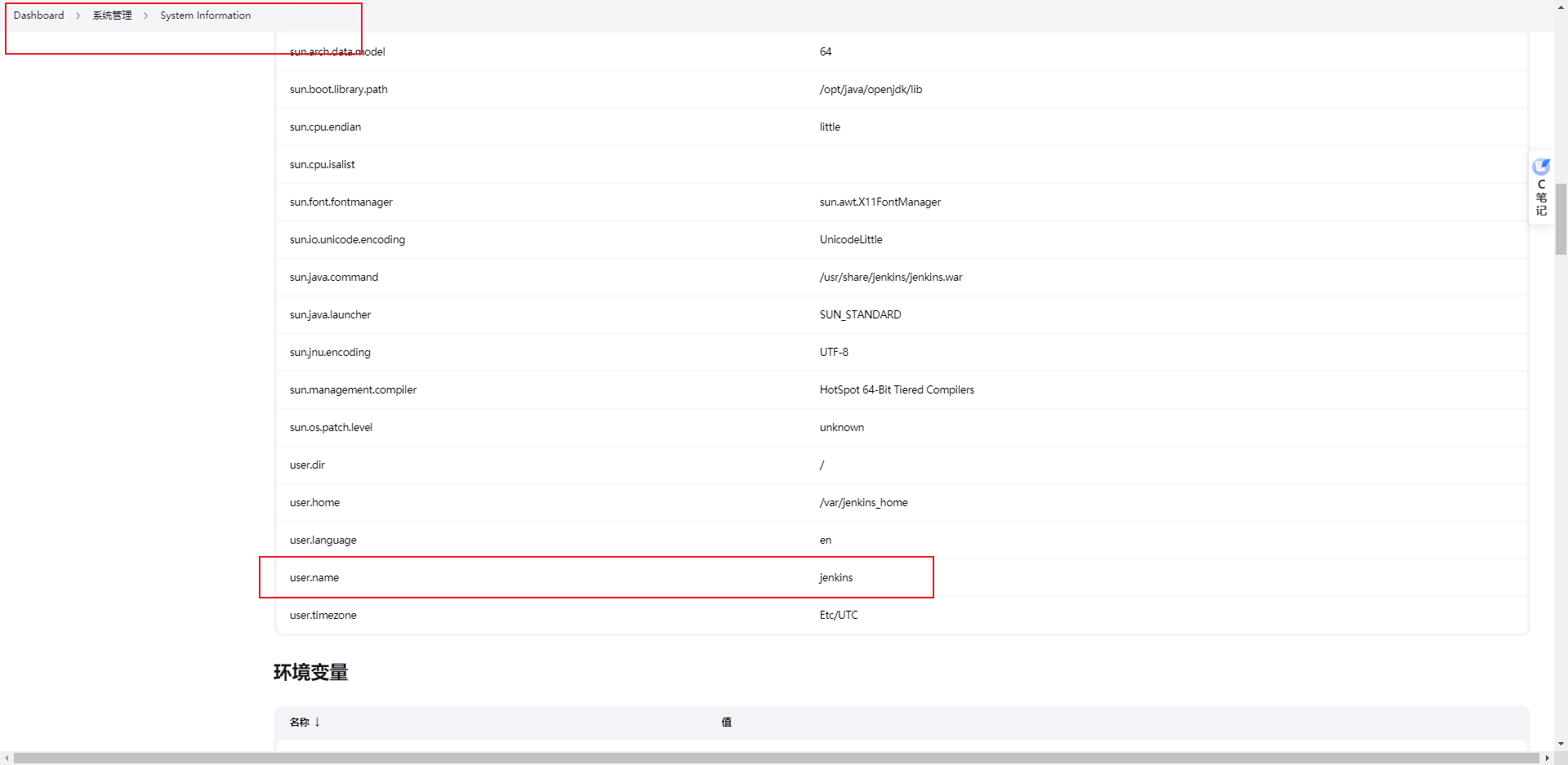Screen dimensions: 1568x765
Task: Click the sort arrow beside 名称
Action: click(x=317, y=722)
